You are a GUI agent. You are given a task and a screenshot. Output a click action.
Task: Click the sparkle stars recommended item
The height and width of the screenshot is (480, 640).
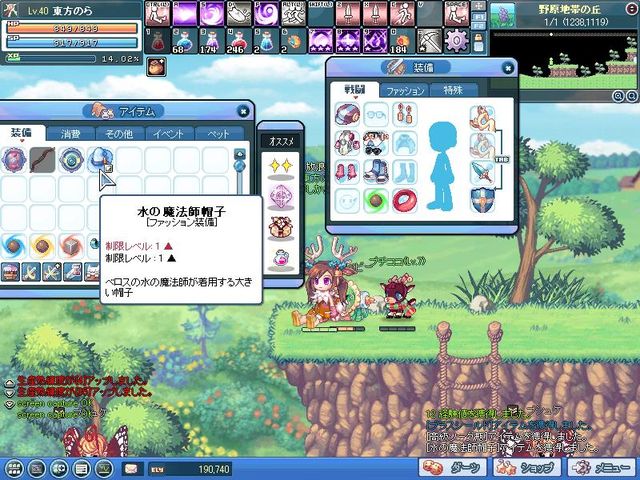280,167
